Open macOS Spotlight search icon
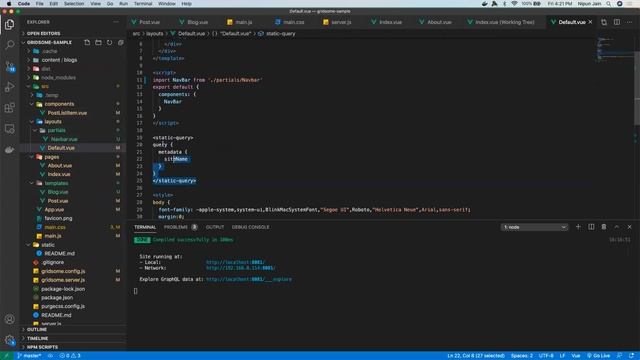The height and width of the screenshot is (360, 640). click(x=608, y=4)
